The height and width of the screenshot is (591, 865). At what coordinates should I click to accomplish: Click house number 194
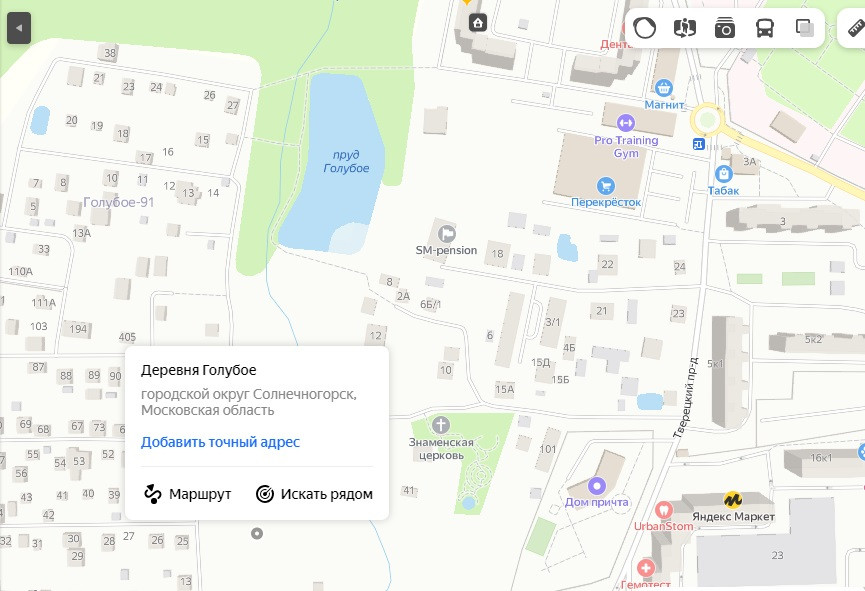coord(78,329)
